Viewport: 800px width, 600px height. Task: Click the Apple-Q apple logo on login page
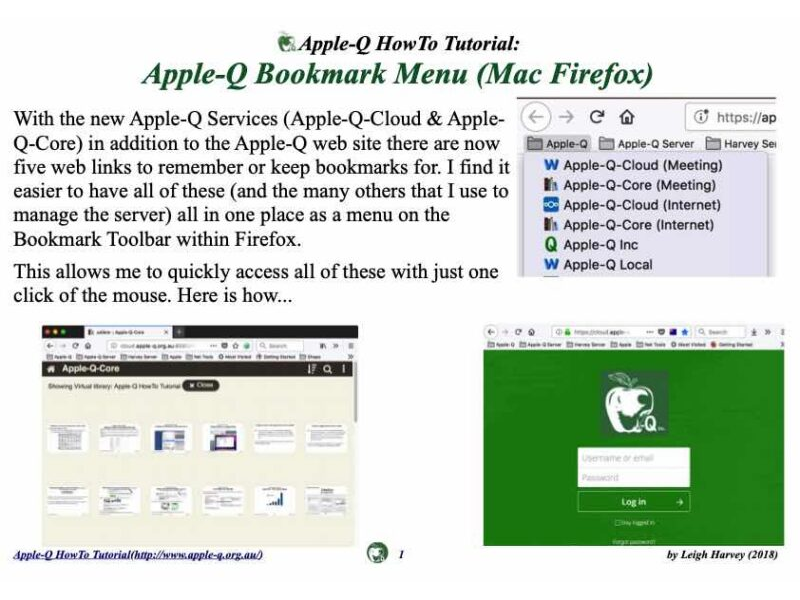click(x=634, y=403)
